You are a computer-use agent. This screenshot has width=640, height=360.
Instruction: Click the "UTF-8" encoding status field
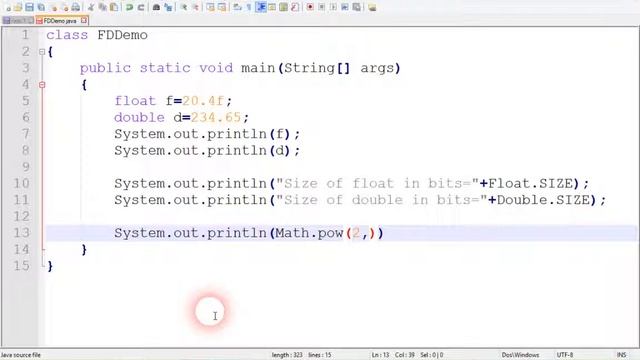tap(565, 355)
